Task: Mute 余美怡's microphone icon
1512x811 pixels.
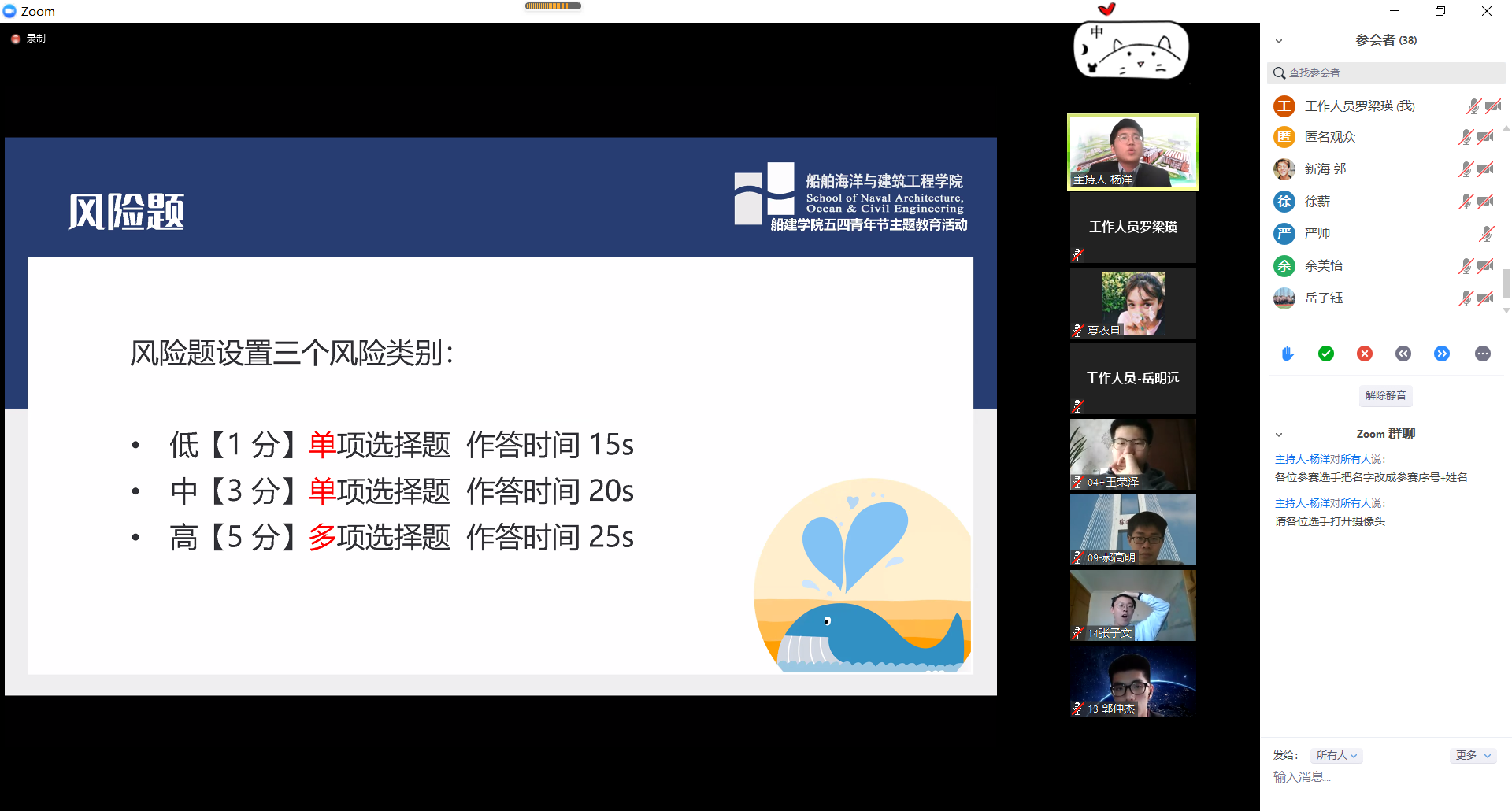Action: [1465, 265]
